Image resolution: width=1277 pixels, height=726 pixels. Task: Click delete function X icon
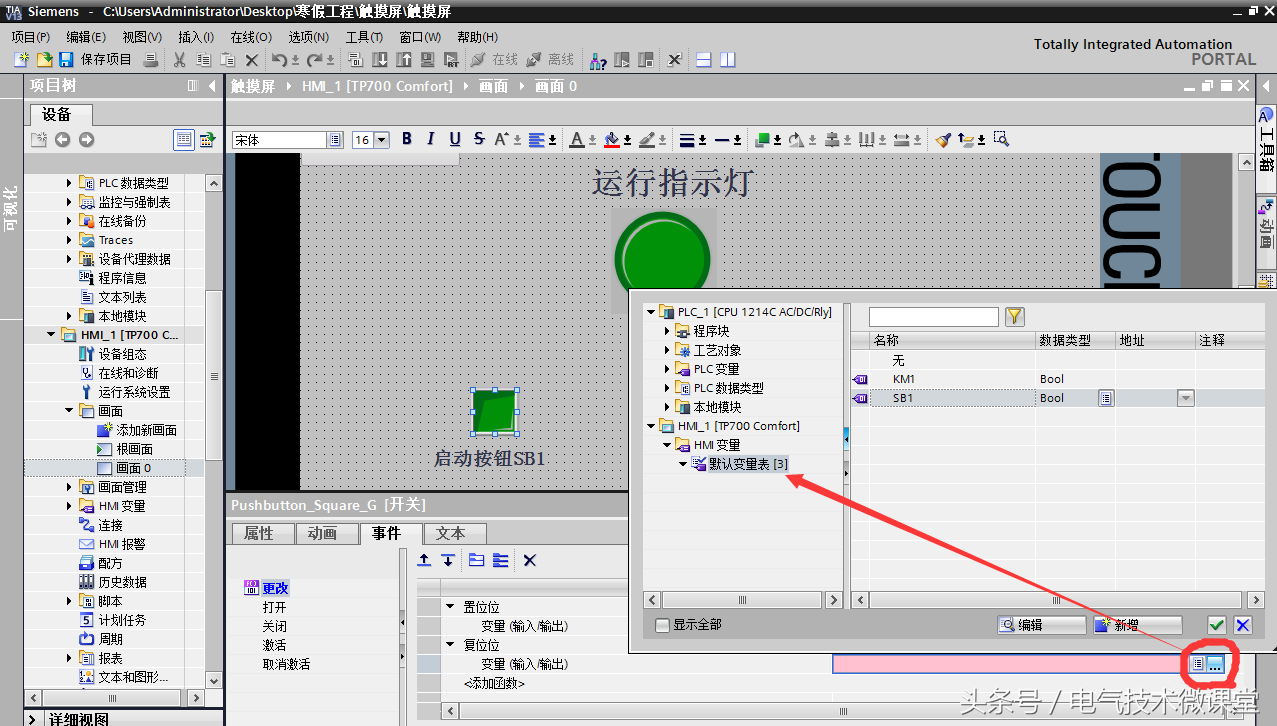tap(530, 560)
